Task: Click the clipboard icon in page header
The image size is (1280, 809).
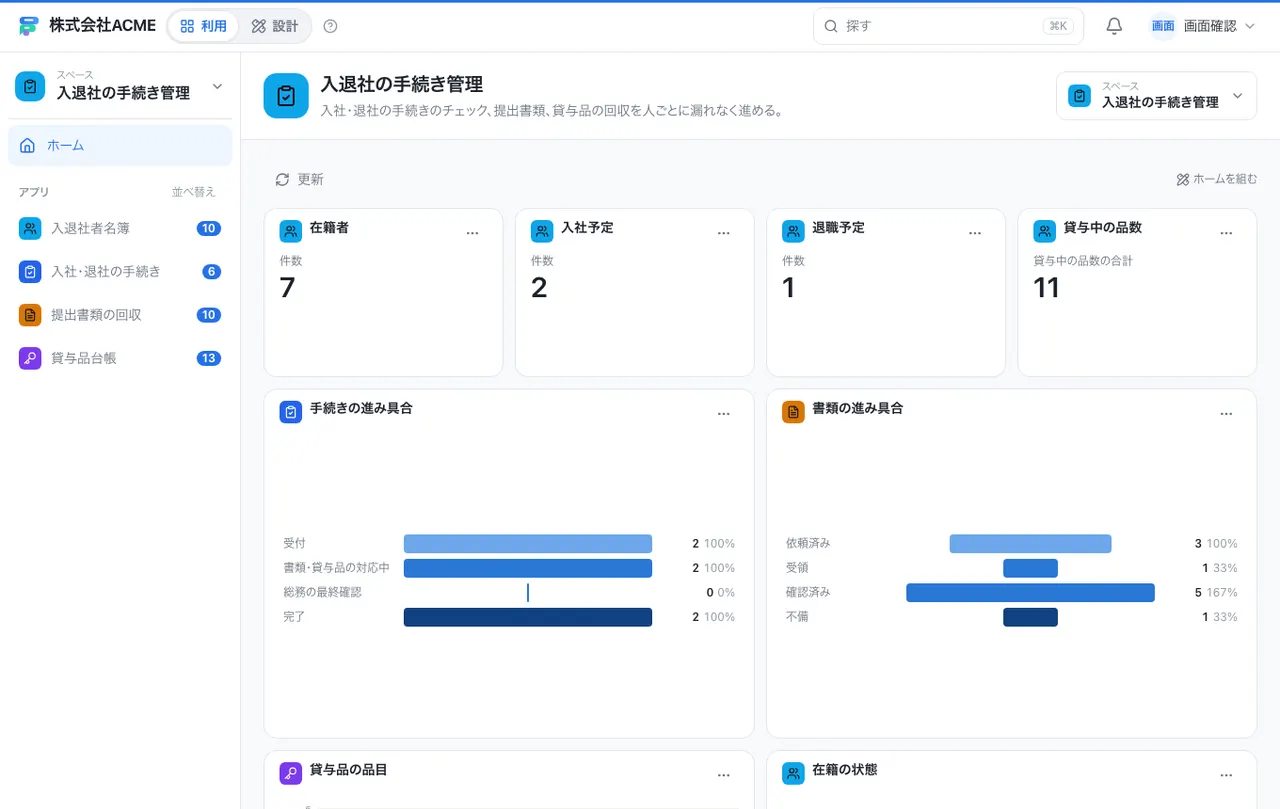Action: (x=286, y=96)
